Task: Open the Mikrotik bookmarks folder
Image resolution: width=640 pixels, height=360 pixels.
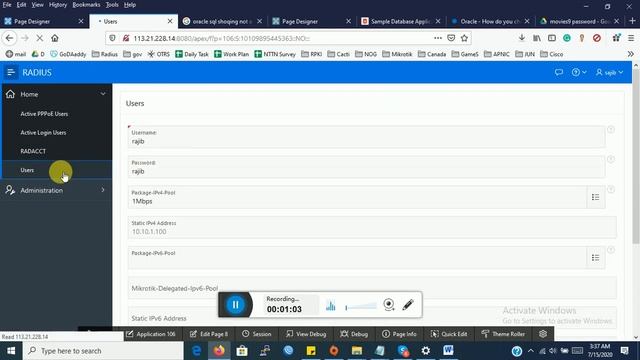Action: 397,54
